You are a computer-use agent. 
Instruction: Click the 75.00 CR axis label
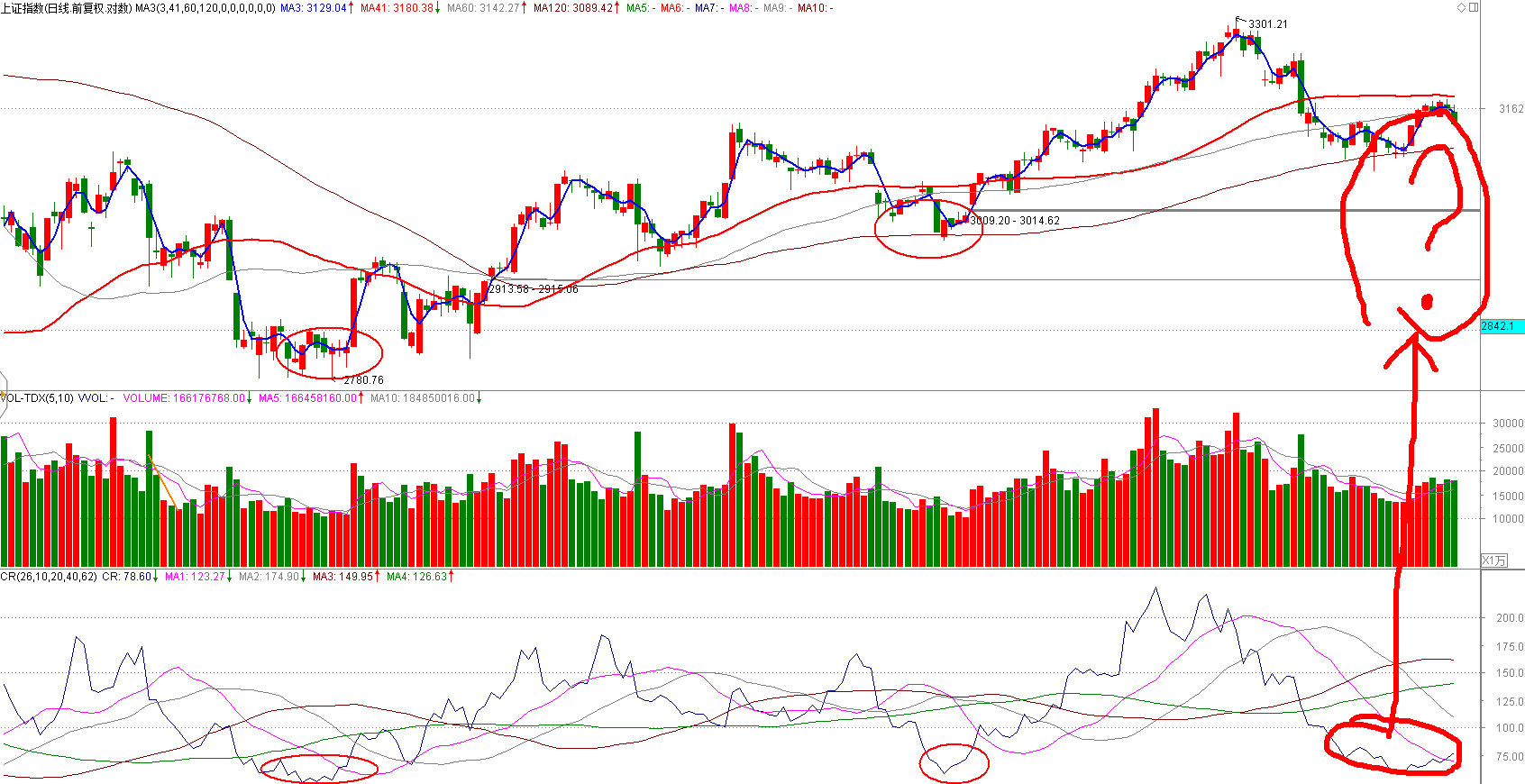point(1510,757)
